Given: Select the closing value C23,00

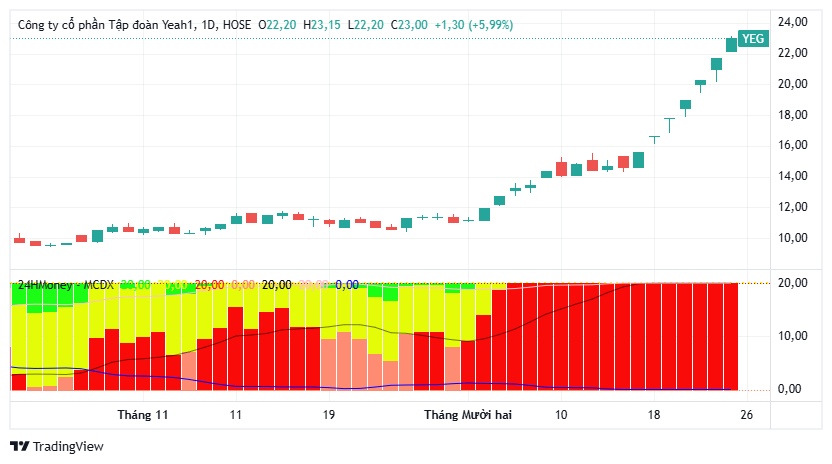Looking at the screenshot, I should tap(409, 24).
